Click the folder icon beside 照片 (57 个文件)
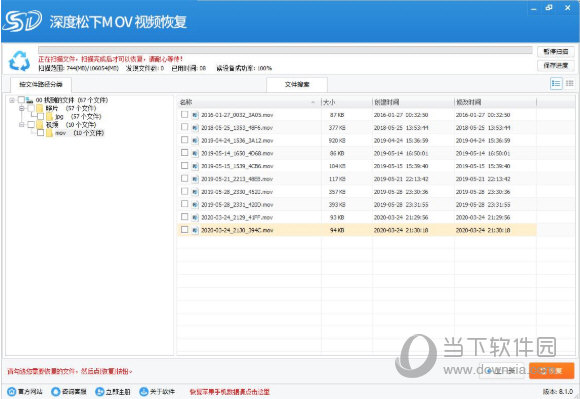This screenshot has width=580, height=399. click(40, 108)
